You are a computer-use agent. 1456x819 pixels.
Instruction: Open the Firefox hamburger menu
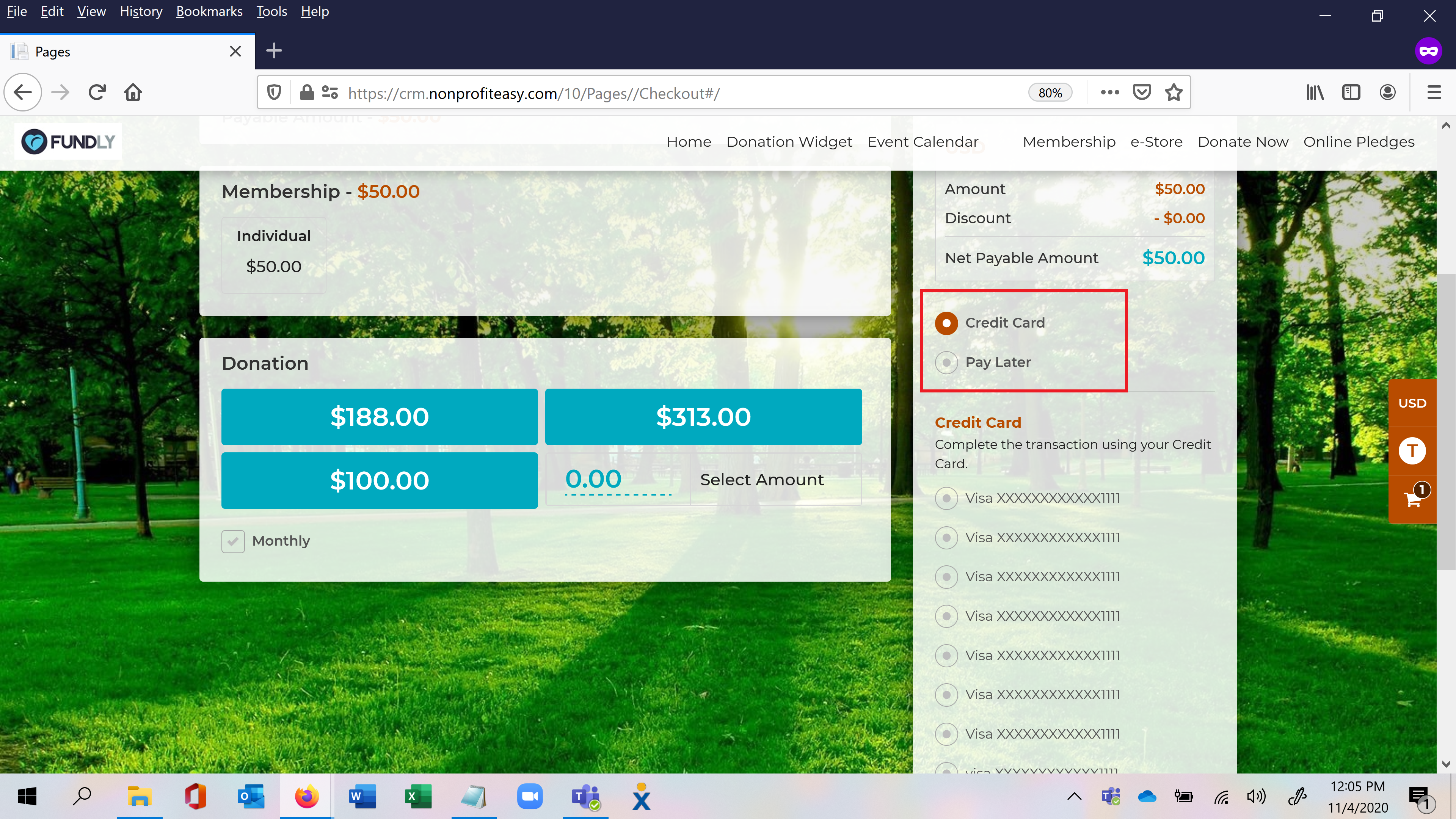1434,92
